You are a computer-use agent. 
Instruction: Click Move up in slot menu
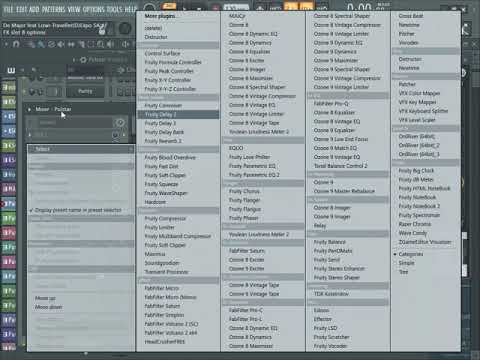pyautogui.click(x=45, y=298)
